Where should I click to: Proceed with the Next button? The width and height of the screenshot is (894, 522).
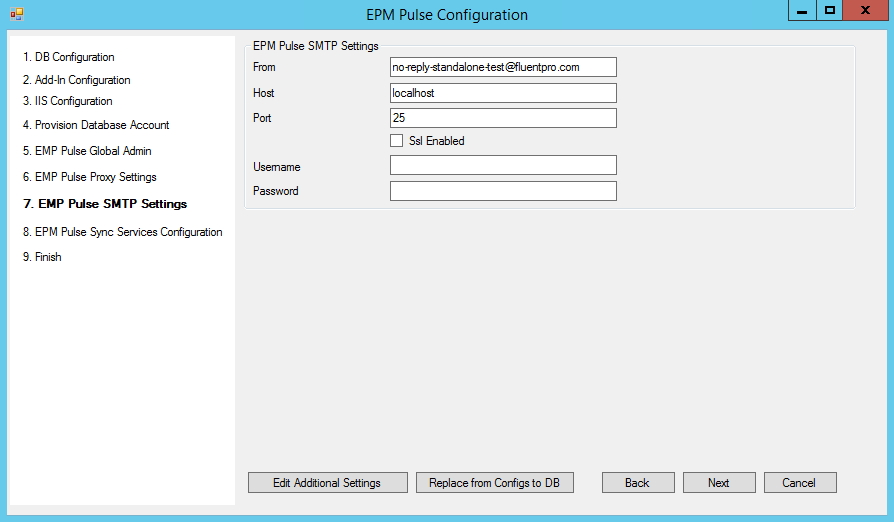point(719,483)
